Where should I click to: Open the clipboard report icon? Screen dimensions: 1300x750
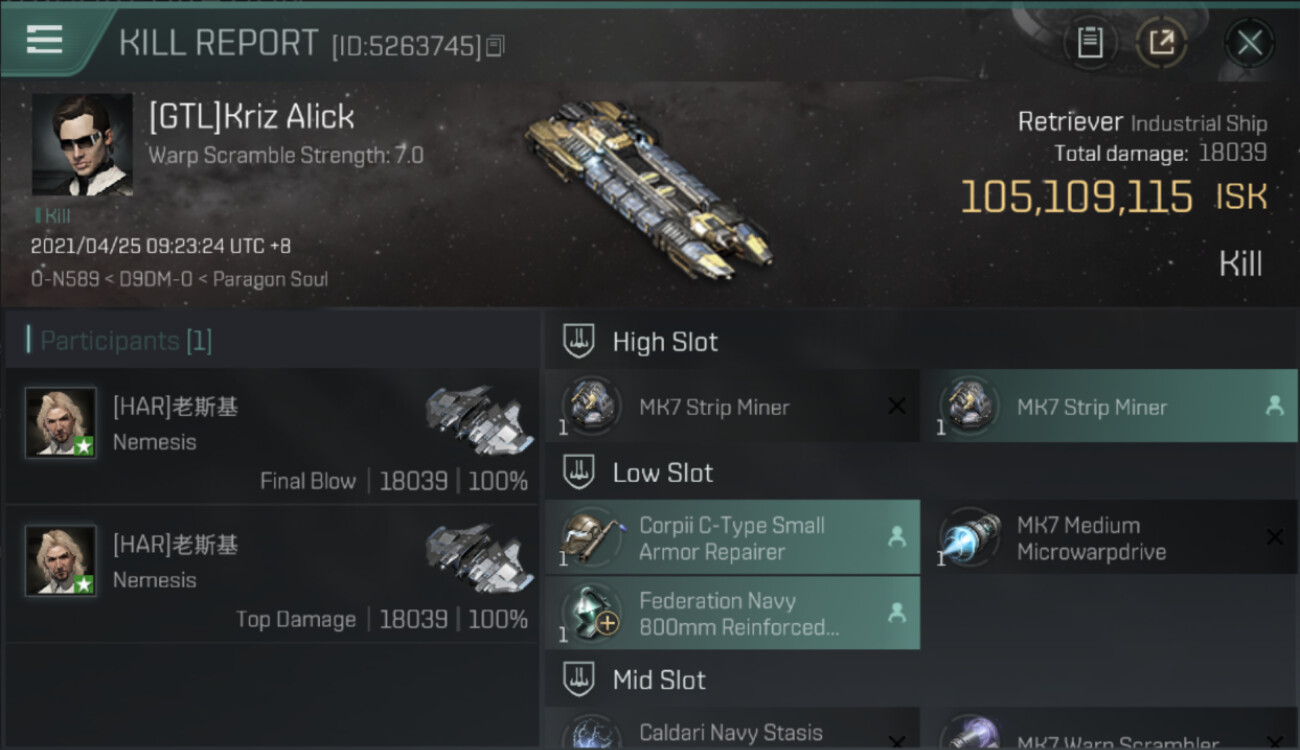[1090, 42]
